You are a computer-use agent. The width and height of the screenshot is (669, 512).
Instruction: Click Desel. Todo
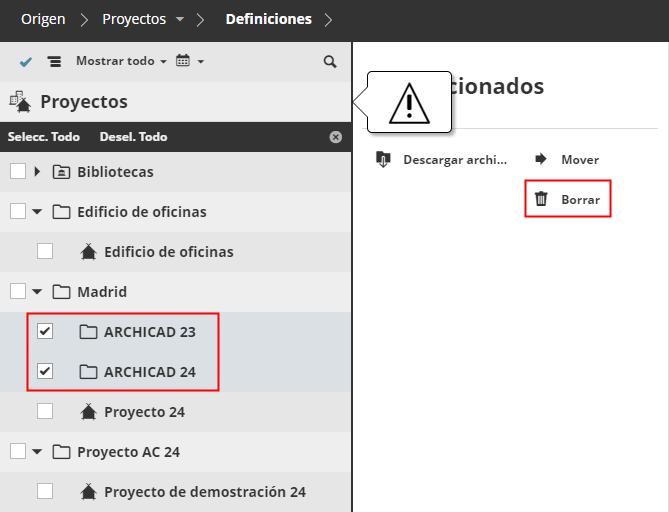(x=133, y=137)
